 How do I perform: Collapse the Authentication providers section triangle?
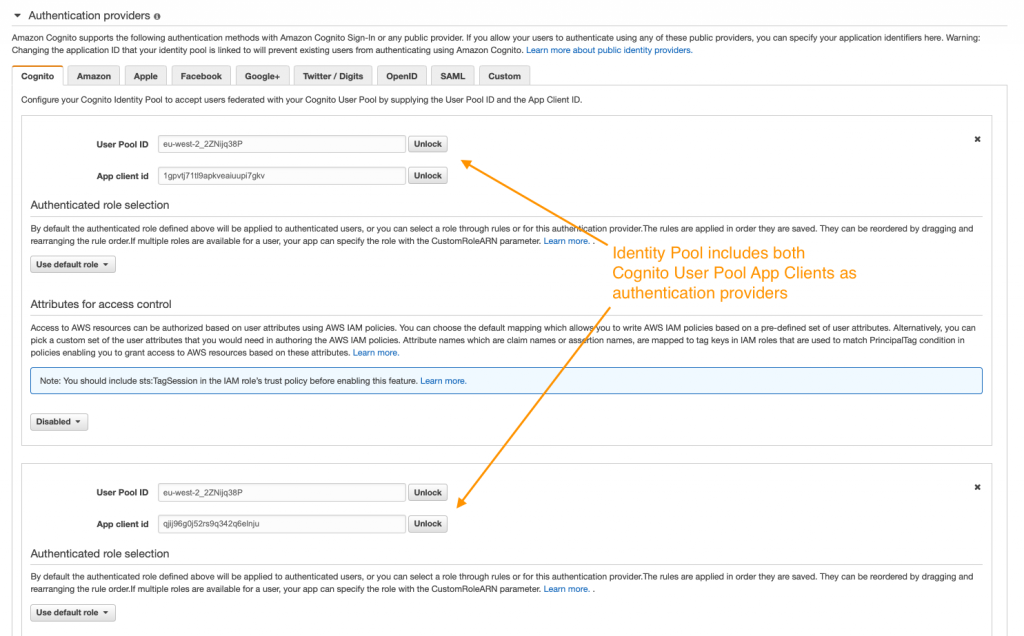point(17,15)
